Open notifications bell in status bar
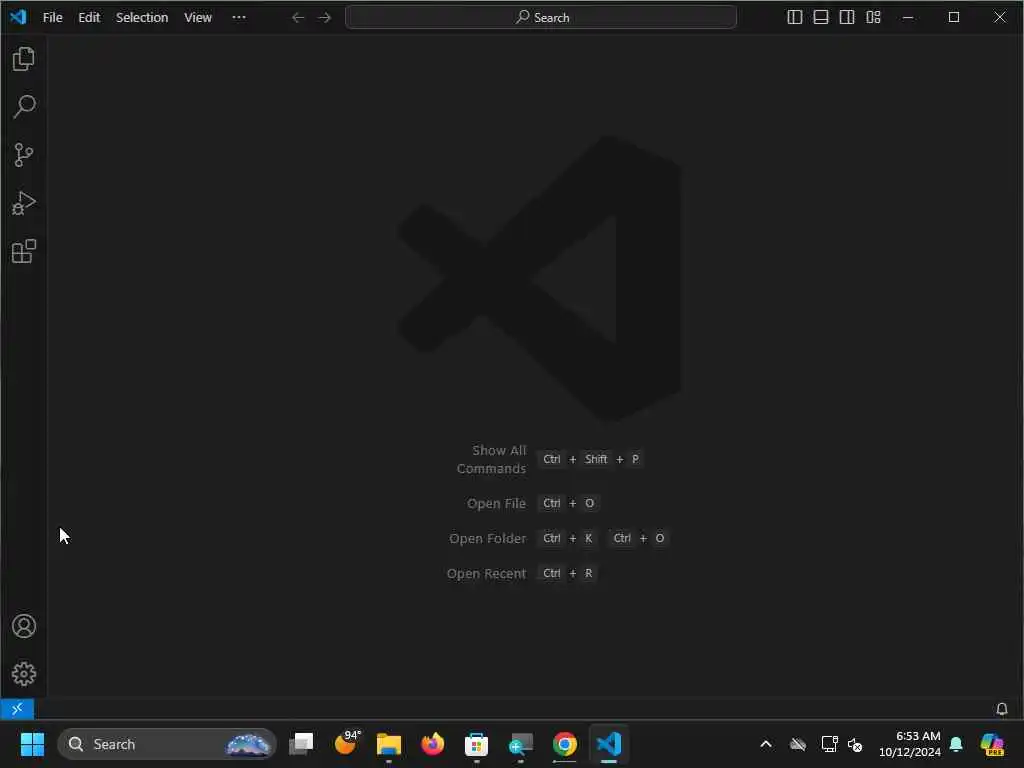The height and width of the screenshot is (768, 1024). coord(1002,709)
